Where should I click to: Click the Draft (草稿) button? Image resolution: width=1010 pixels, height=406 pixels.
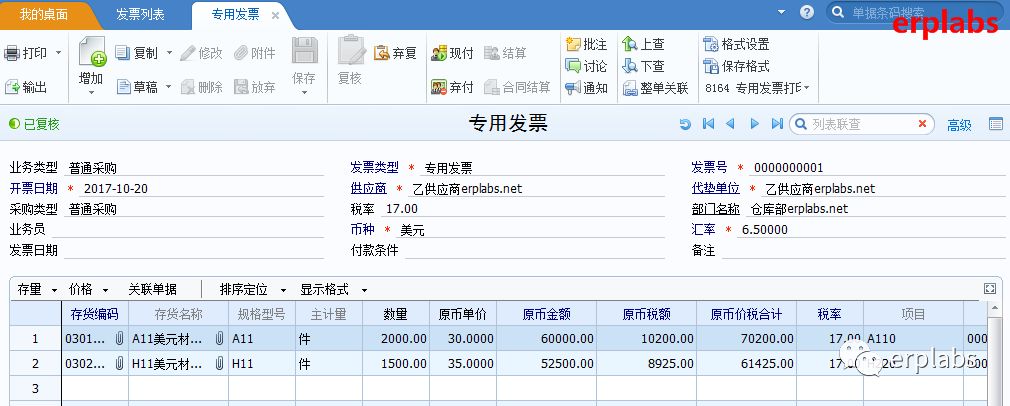pyautogui.click(x=136, y=87)
